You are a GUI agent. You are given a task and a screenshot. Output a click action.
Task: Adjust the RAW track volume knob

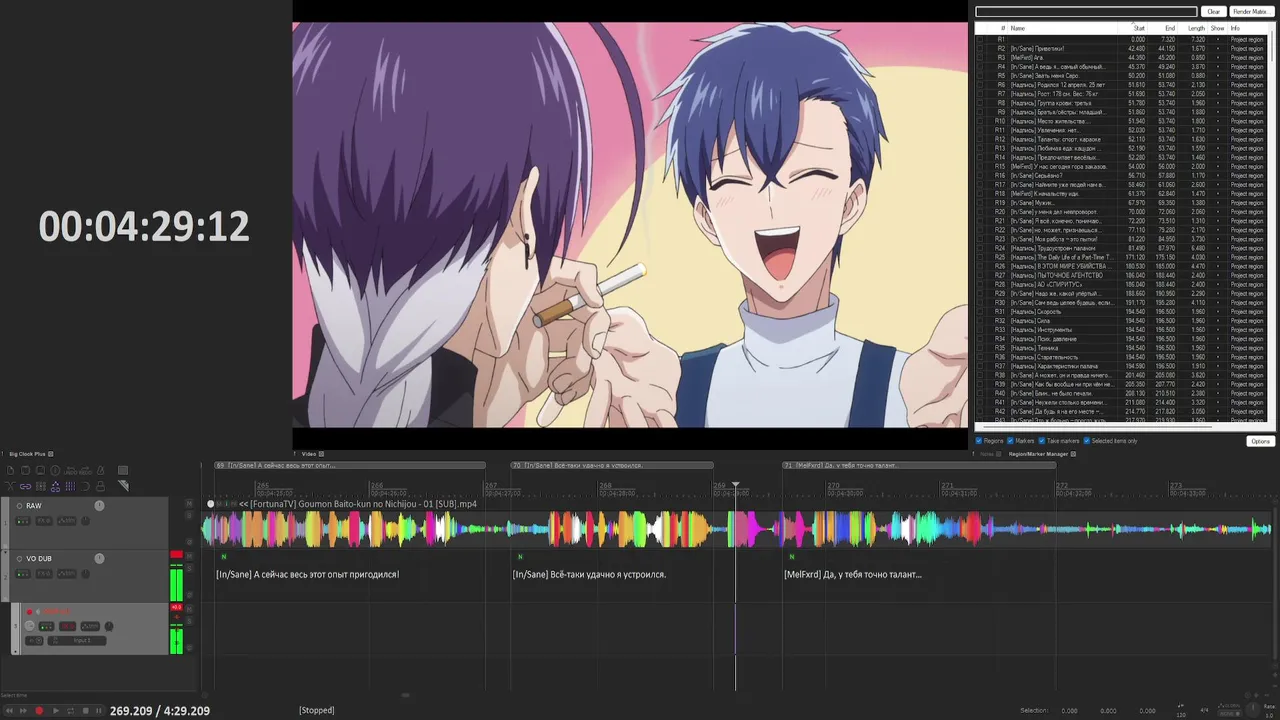point(99,506)
